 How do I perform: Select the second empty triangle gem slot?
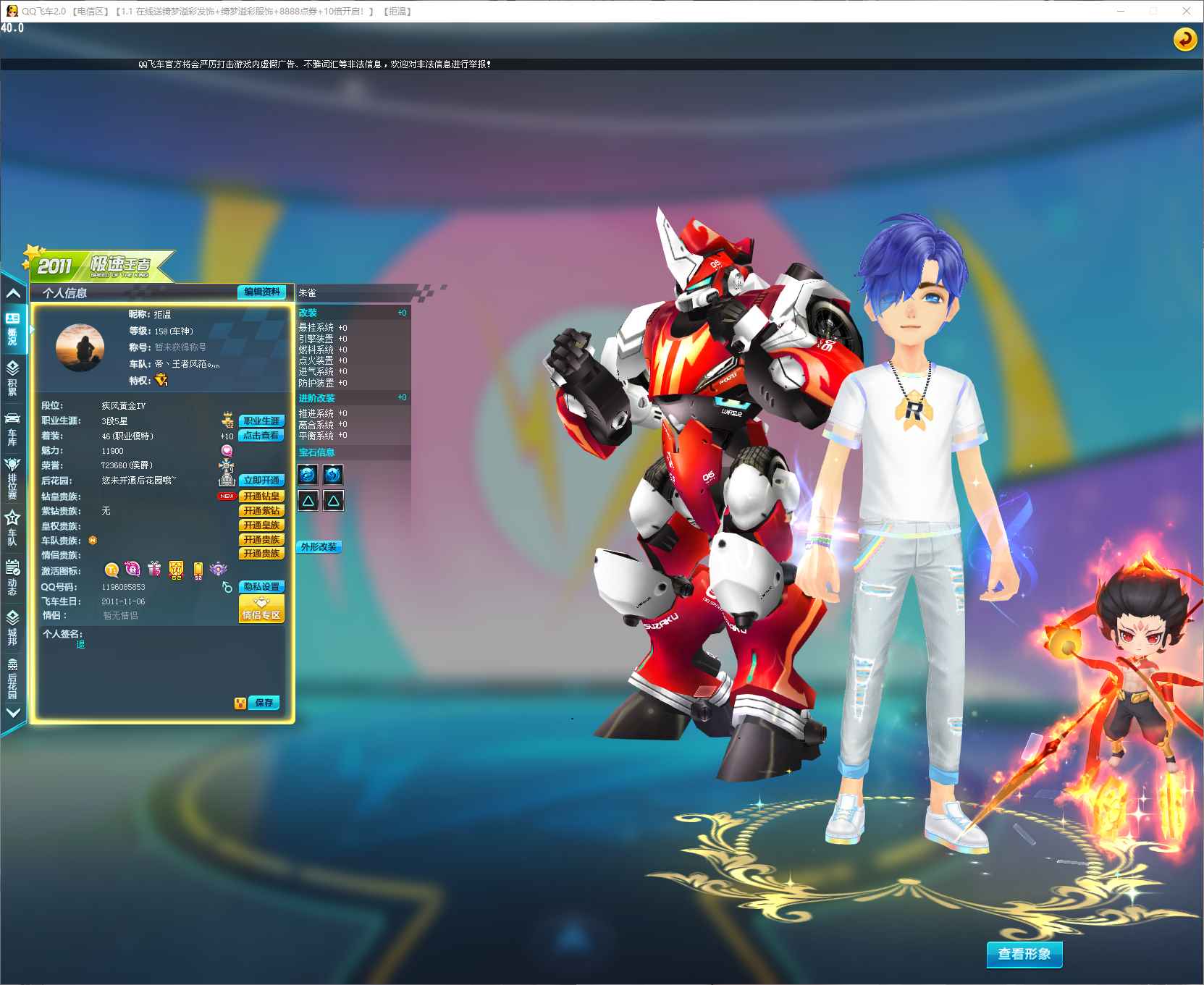[x=333, y=501]
